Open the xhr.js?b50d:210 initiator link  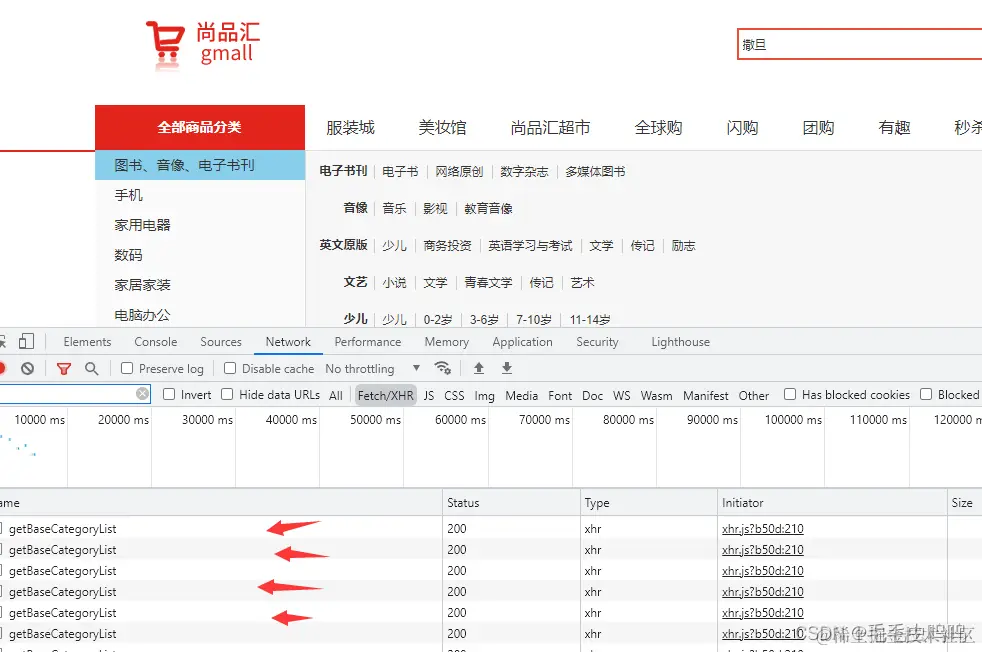tap(761, 528)
